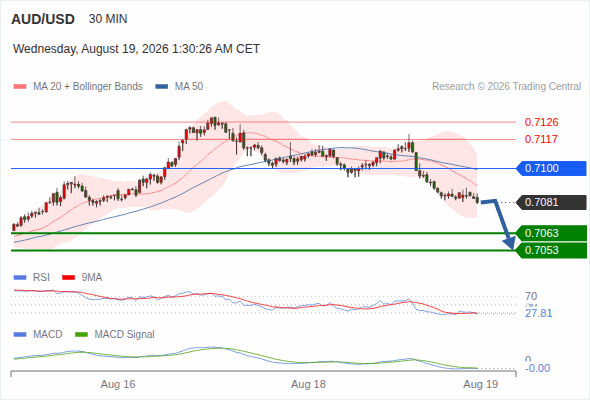Open the Trading Central research copyright text
Image resolution: width=590 pixels, height=400 pixels.
pyautogui.click(x=506, y=87)
